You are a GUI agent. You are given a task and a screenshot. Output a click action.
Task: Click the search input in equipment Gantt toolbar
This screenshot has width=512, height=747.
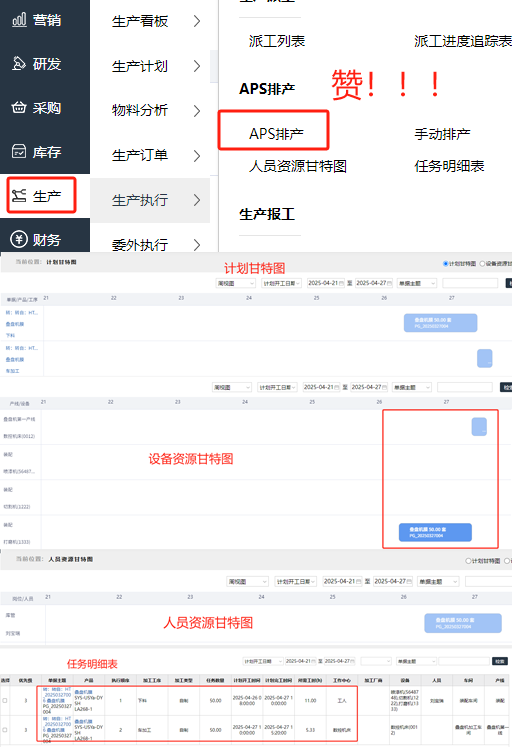click(465, 387)
